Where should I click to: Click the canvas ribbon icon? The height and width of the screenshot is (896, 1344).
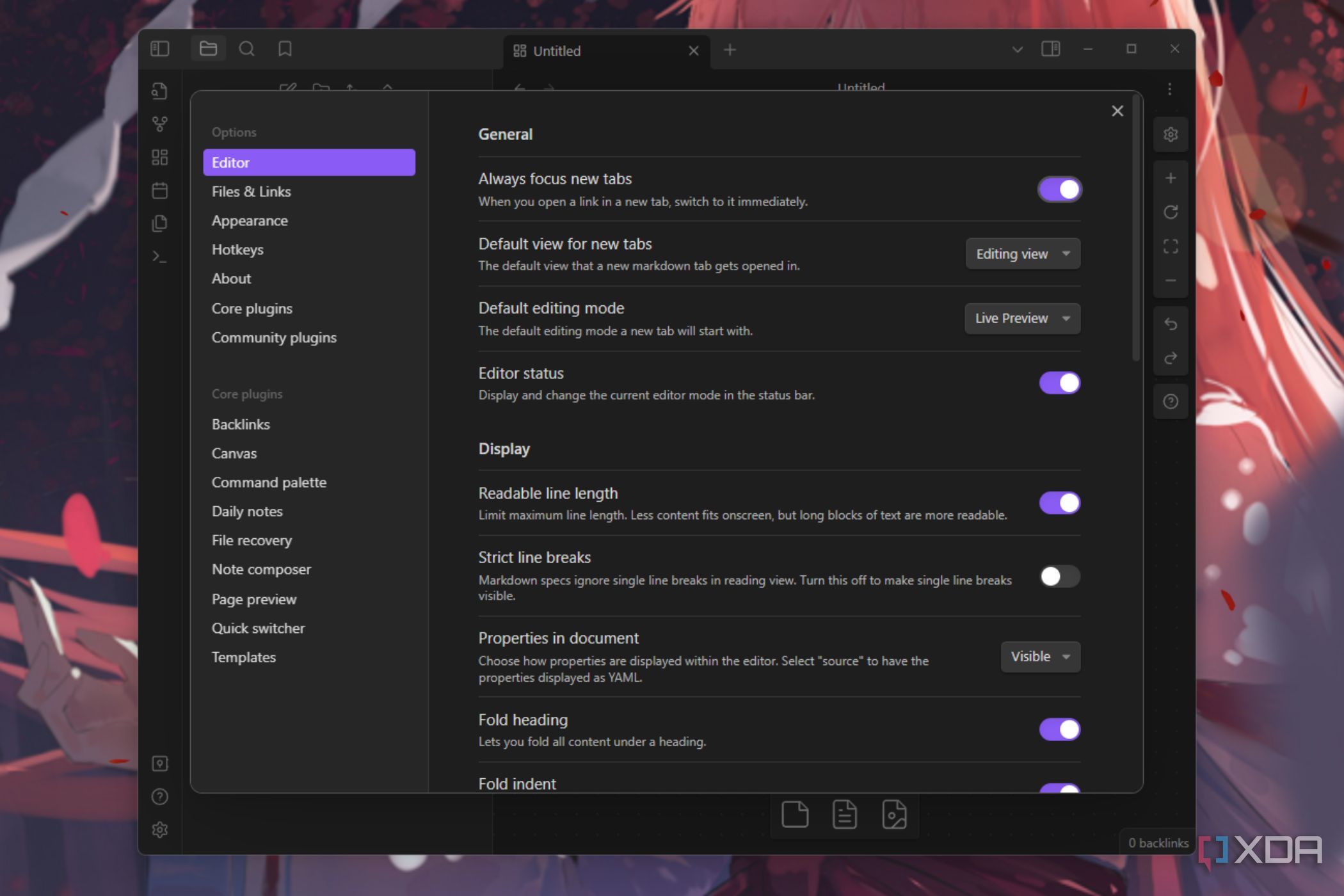click(160, 157)
